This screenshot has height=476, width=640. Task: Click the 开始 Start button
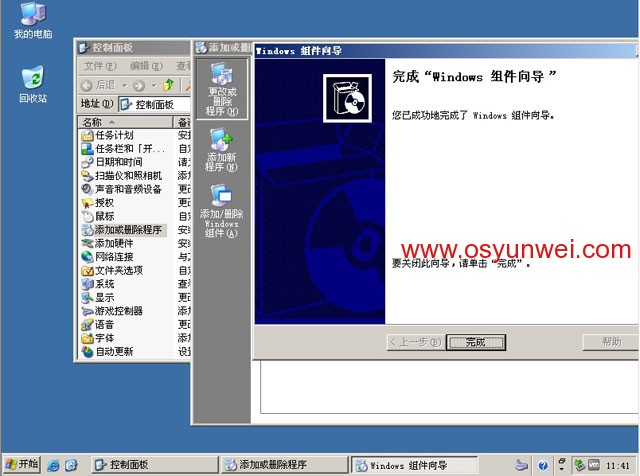point(22,465)
